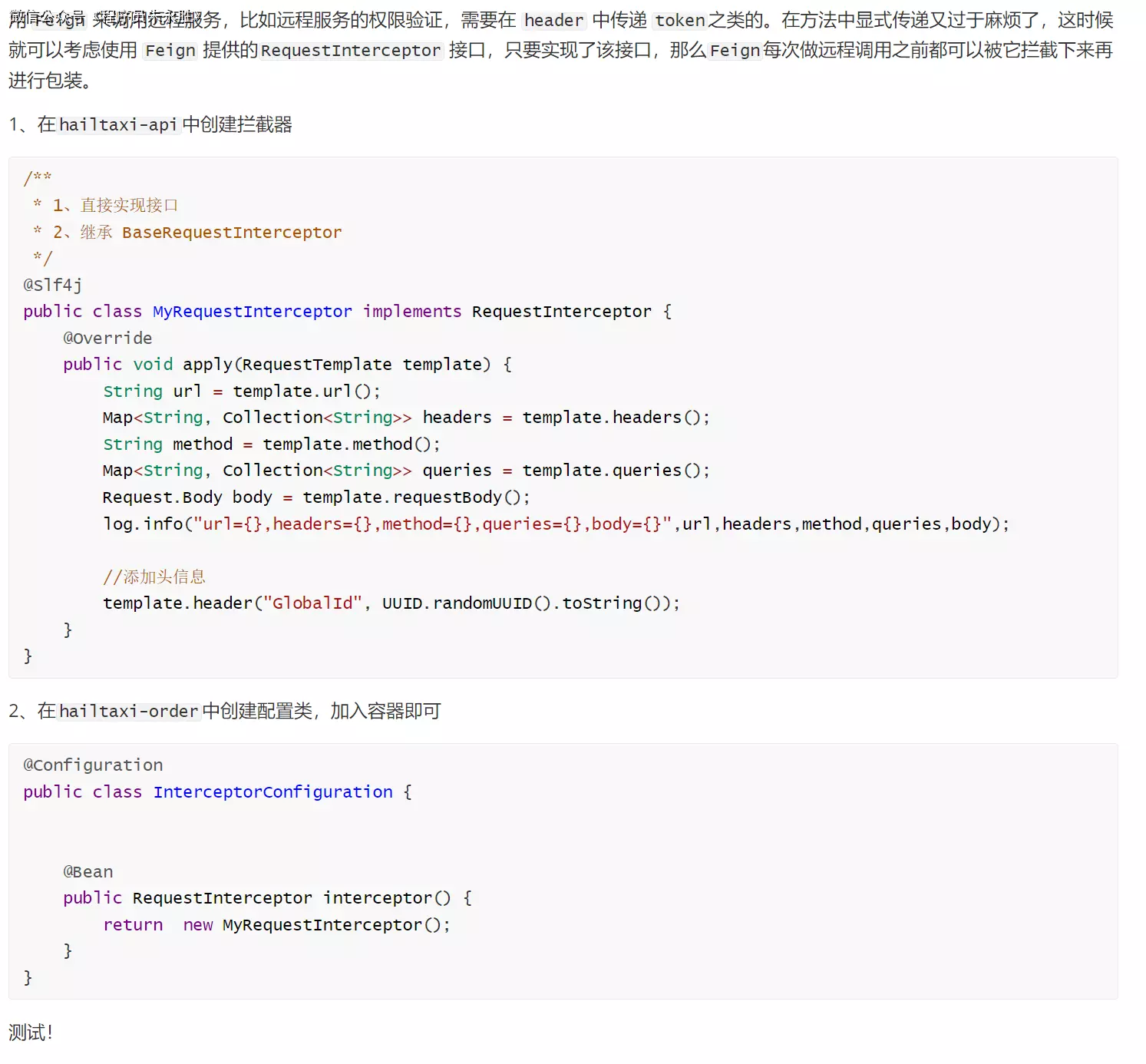Click the "String url = template.url();" line
The width and height of the screenshot is (1146, 1064).
(x=242, y=392)
